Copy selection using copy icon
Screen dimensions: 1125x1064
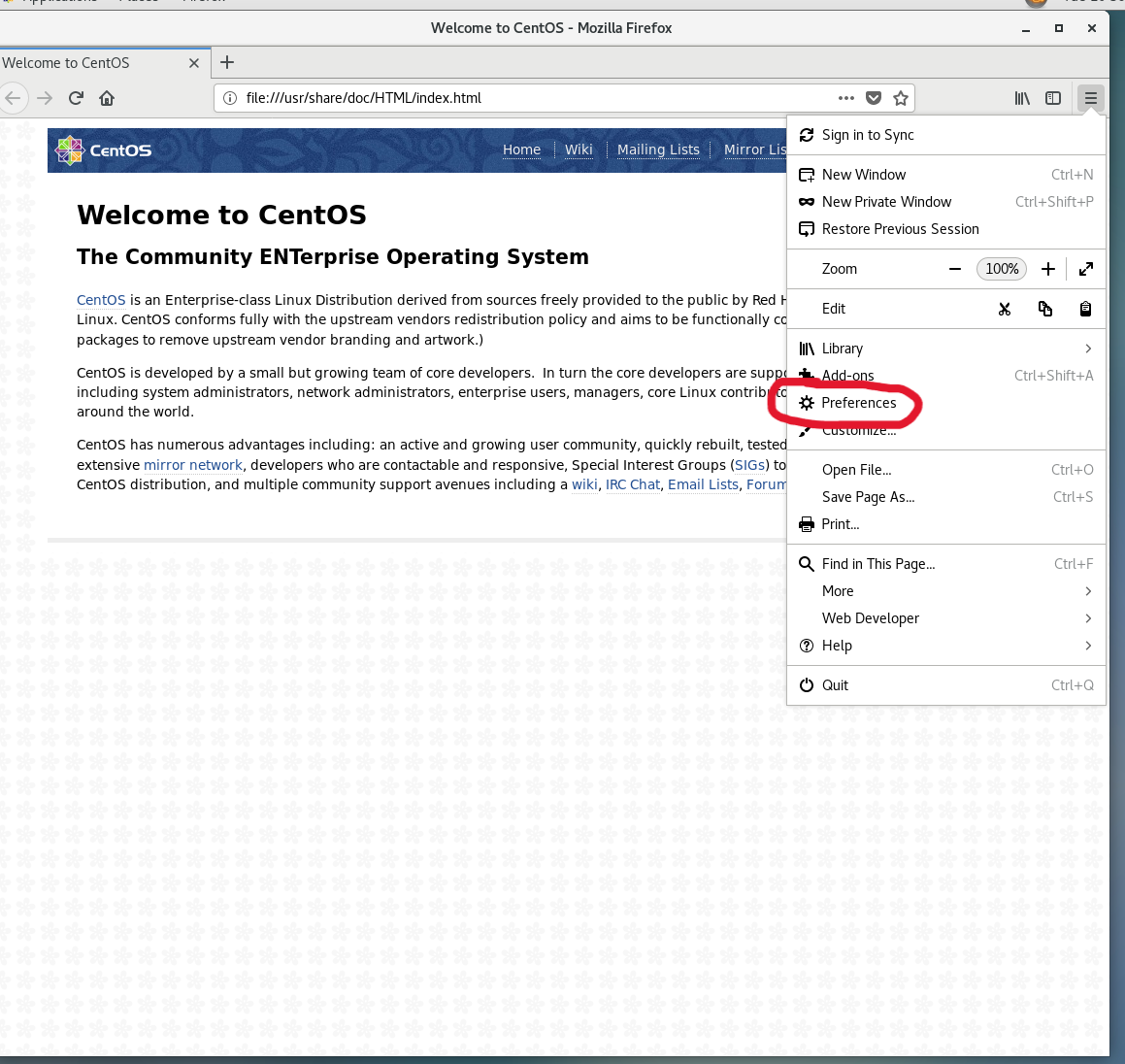point(1044,309)
